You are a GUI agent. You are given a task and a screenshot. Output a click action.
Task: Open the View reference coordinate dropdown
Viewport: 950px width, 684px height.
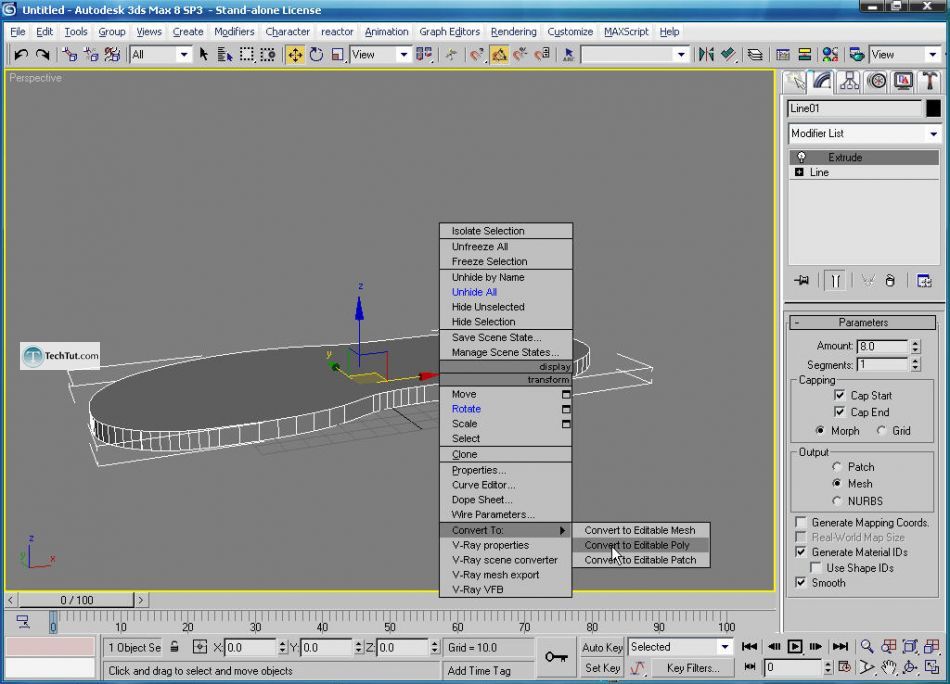(x=380, y=55)
